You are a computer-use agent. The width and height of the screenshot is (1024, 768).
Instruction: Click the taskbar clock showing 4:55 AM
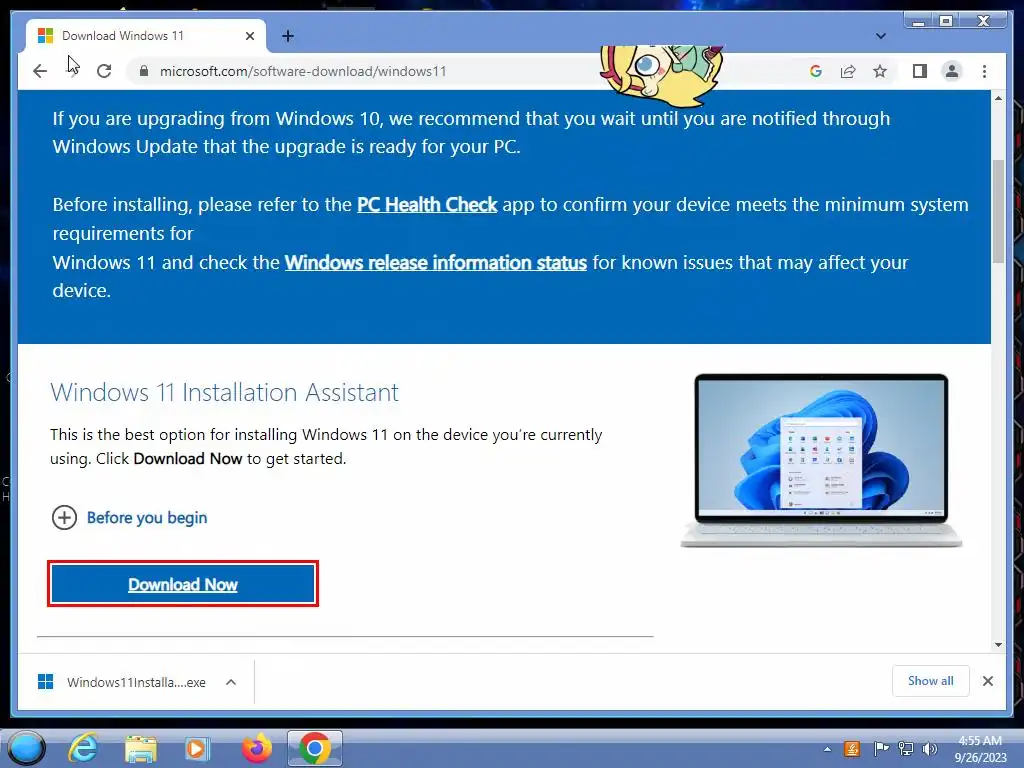(980, 749)
